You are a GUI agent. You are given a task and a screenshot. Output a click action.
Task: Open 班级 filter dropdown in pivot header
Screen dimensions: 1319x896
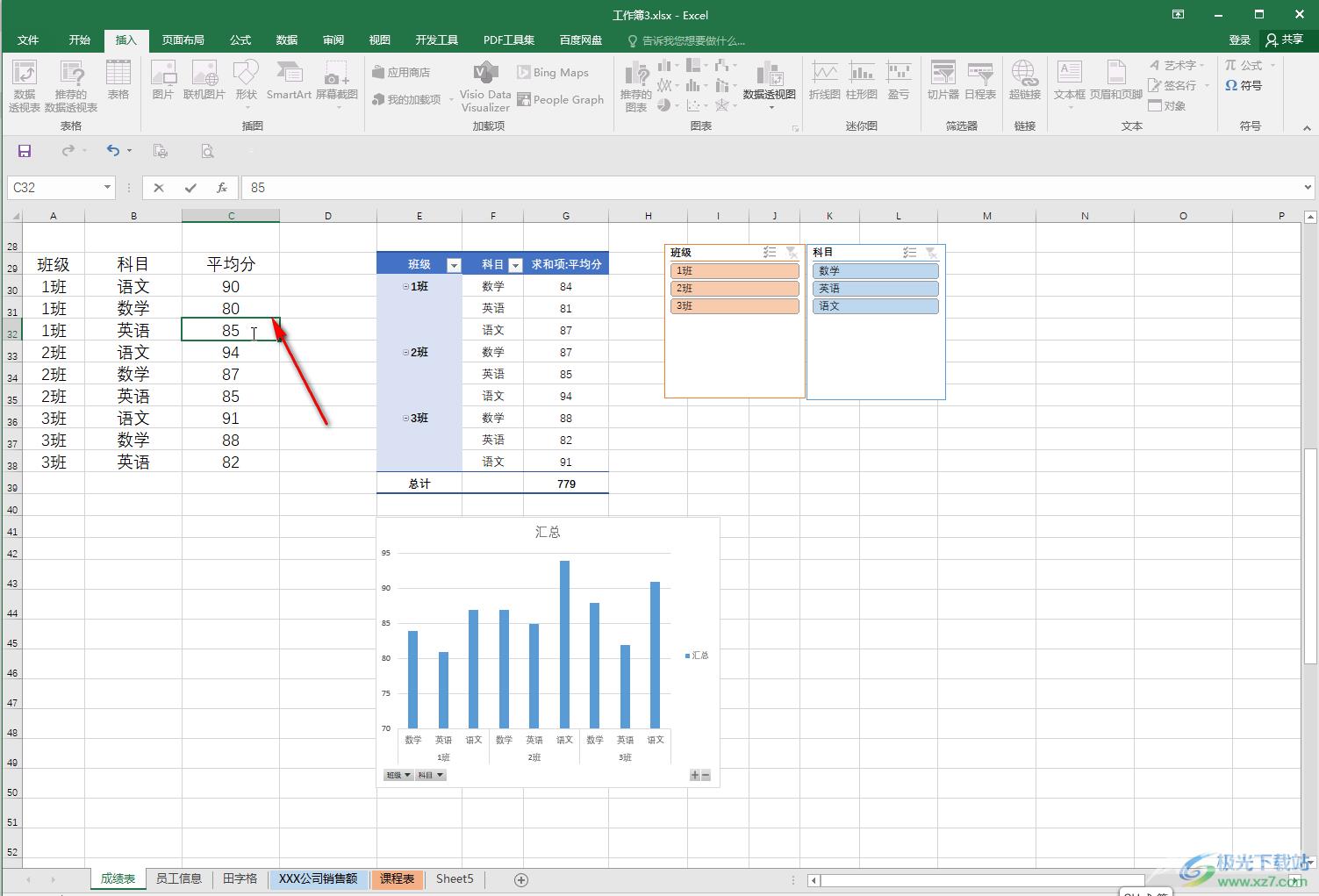coord(454,265)
